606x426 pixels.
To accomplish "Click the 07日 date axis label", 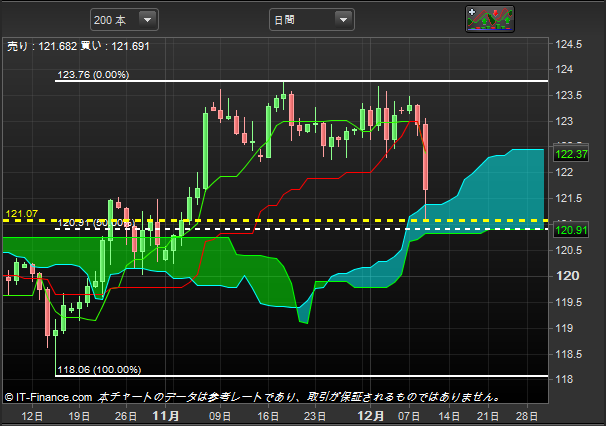I will point(409,416).
